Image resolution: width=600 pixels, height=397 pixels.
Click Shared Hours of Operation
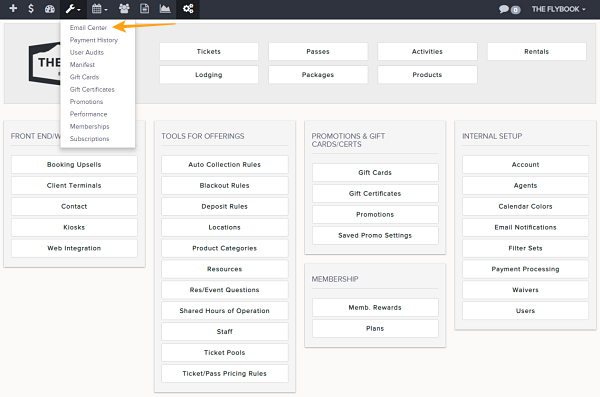[225, 311]
